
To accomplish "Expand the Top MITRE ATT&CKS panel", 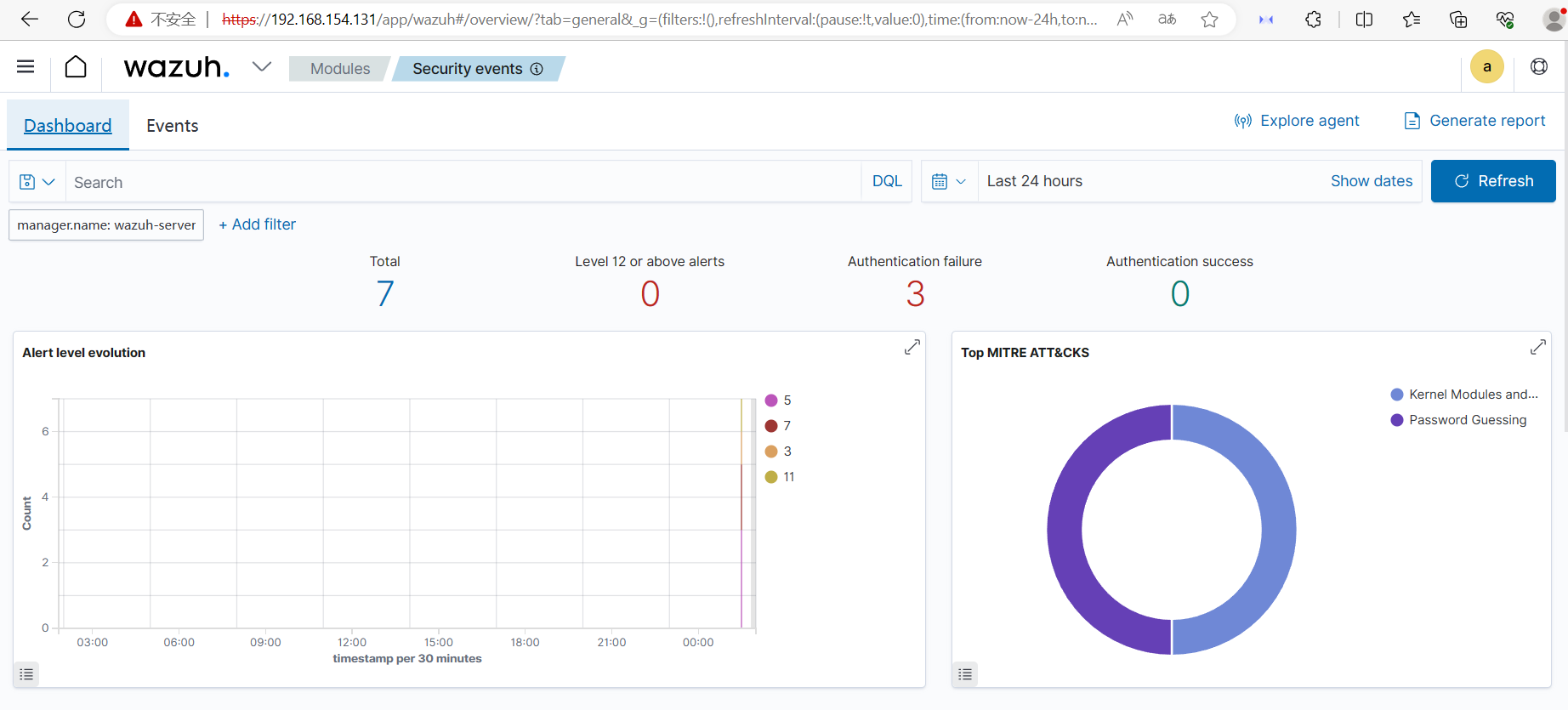I will pyautogui.click(x=1538, y=347).
